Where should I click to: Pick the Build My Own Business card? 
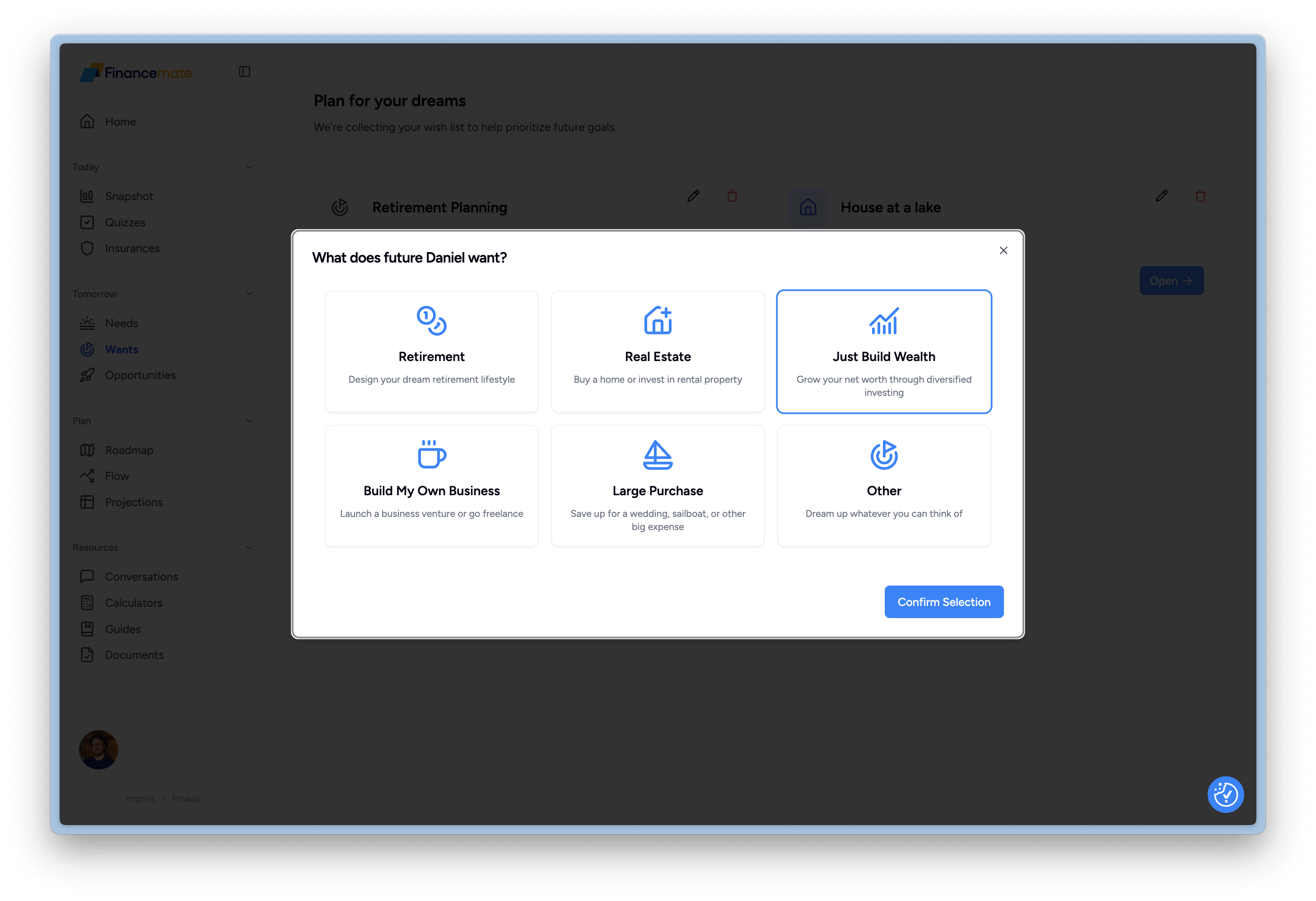point(431,486)
